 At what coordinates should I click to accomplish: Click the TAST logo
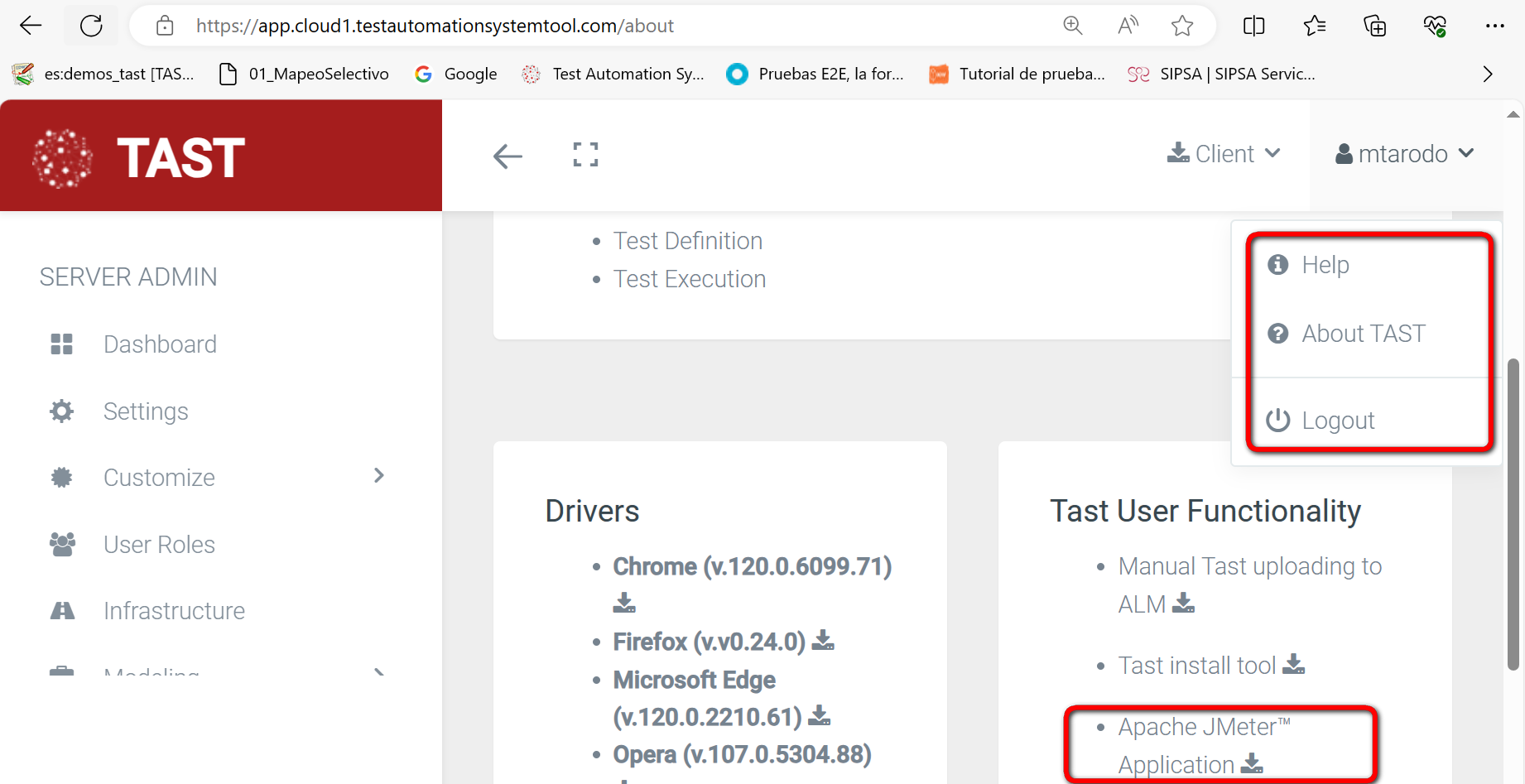(x=139, y=157)
